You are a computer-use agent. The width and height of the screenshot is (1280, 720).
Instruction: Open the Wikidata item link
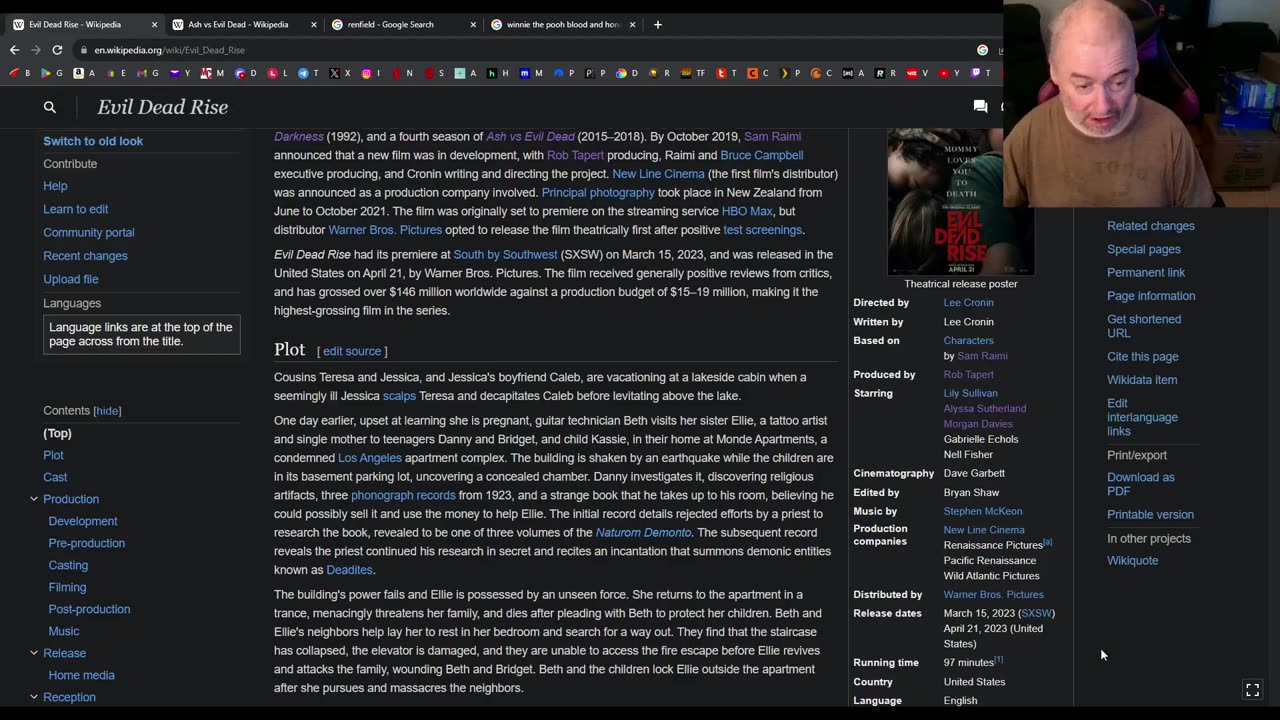(x=1142, y=380)
